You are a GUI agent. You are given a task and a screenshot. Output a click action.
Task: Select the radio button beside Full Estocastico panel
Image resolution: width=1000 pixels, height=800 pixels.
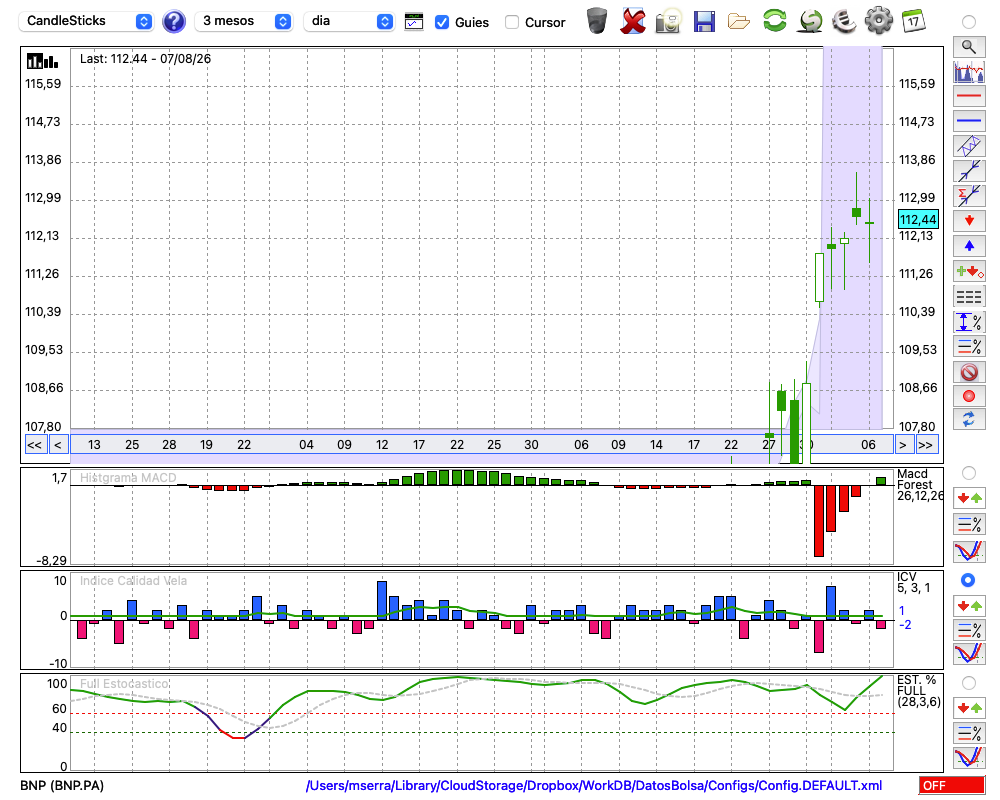[969, 683]
